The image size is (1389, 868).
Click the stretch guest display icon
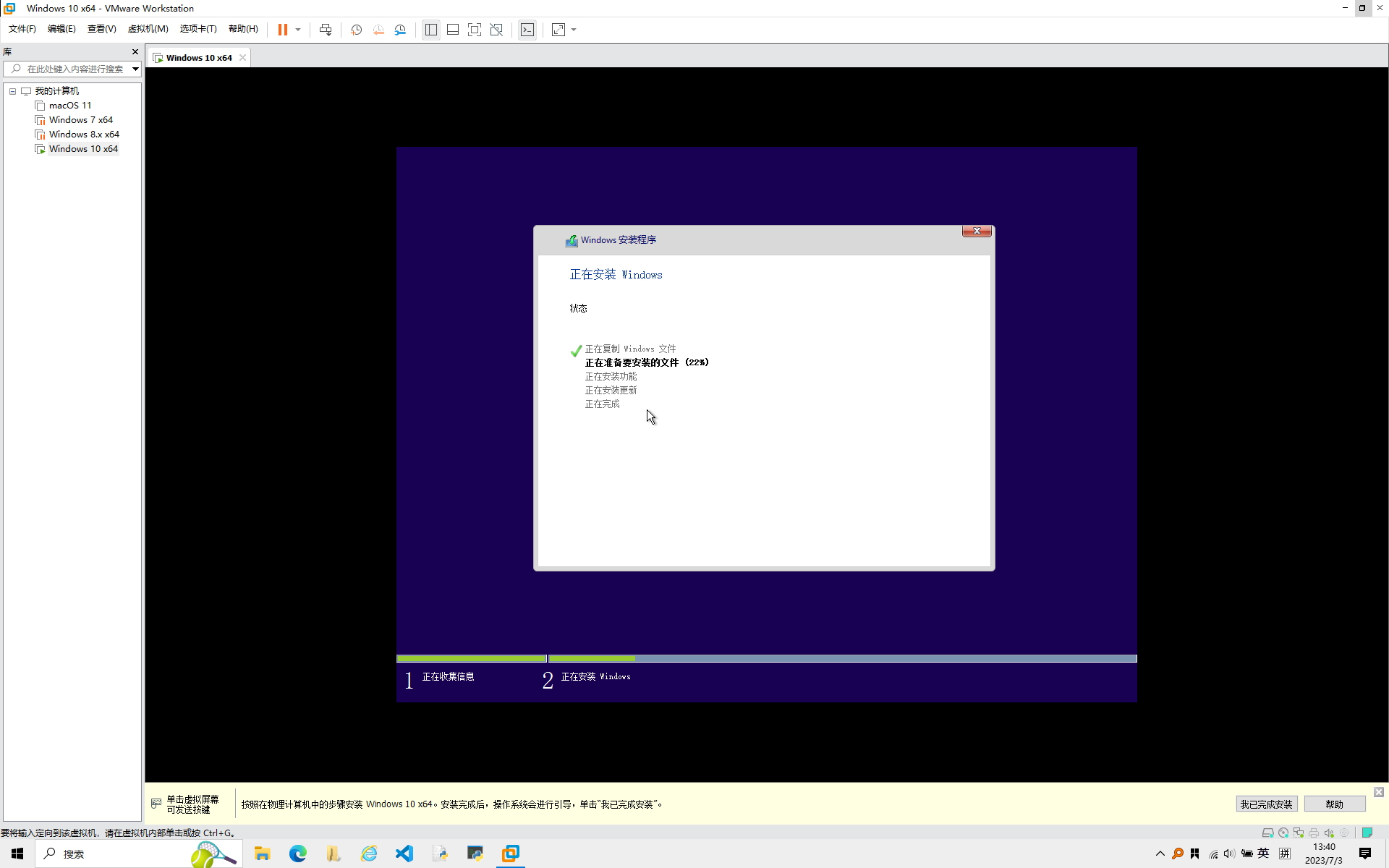click(x=558, y=30)
